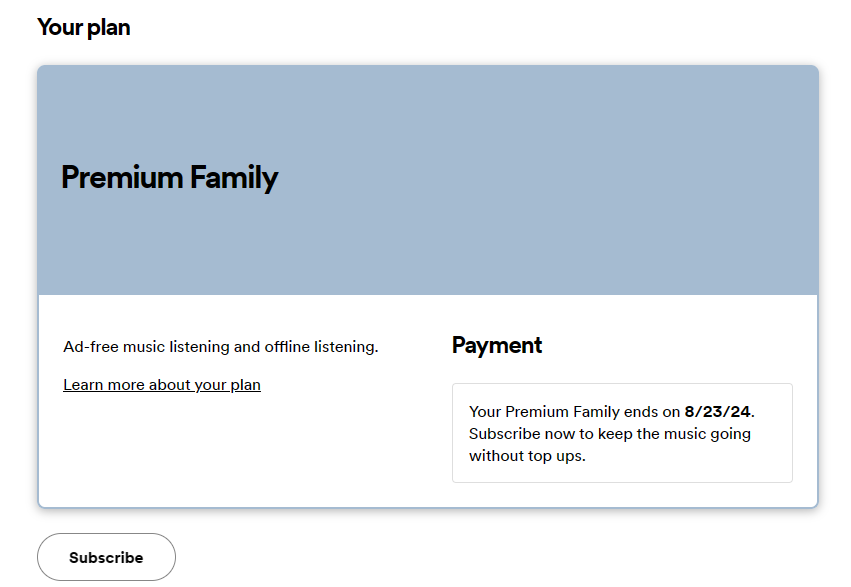Click the Your plan heading
851x587 pixels.
click(83, 27)
